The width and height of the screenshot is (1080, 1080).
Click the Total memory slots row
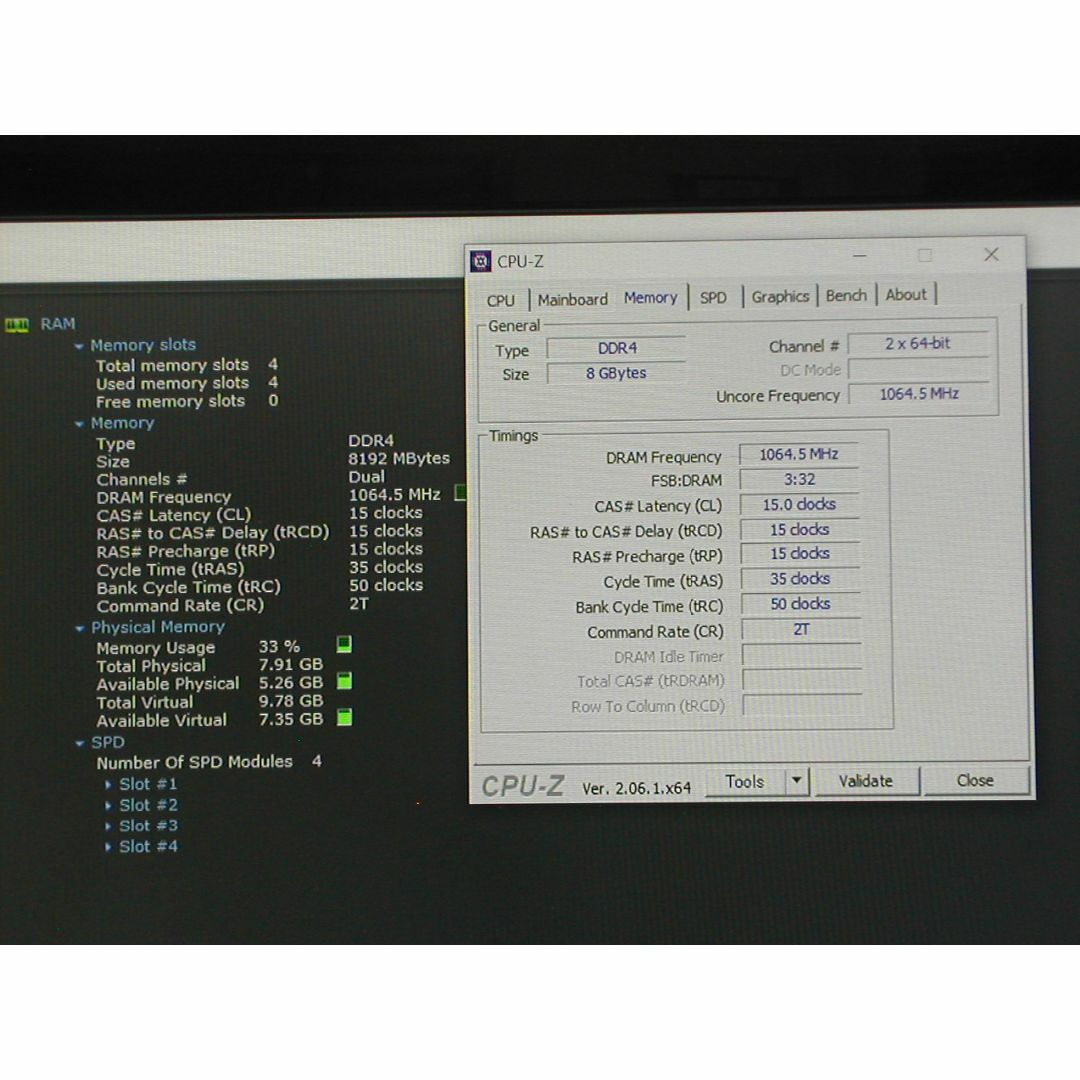pos(187,365)
